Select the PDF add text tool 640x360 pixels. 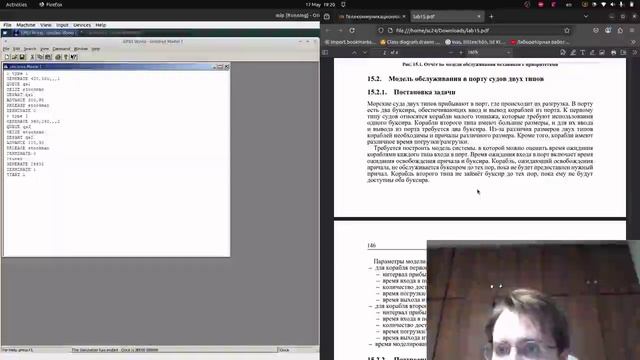tap(582, 52)
